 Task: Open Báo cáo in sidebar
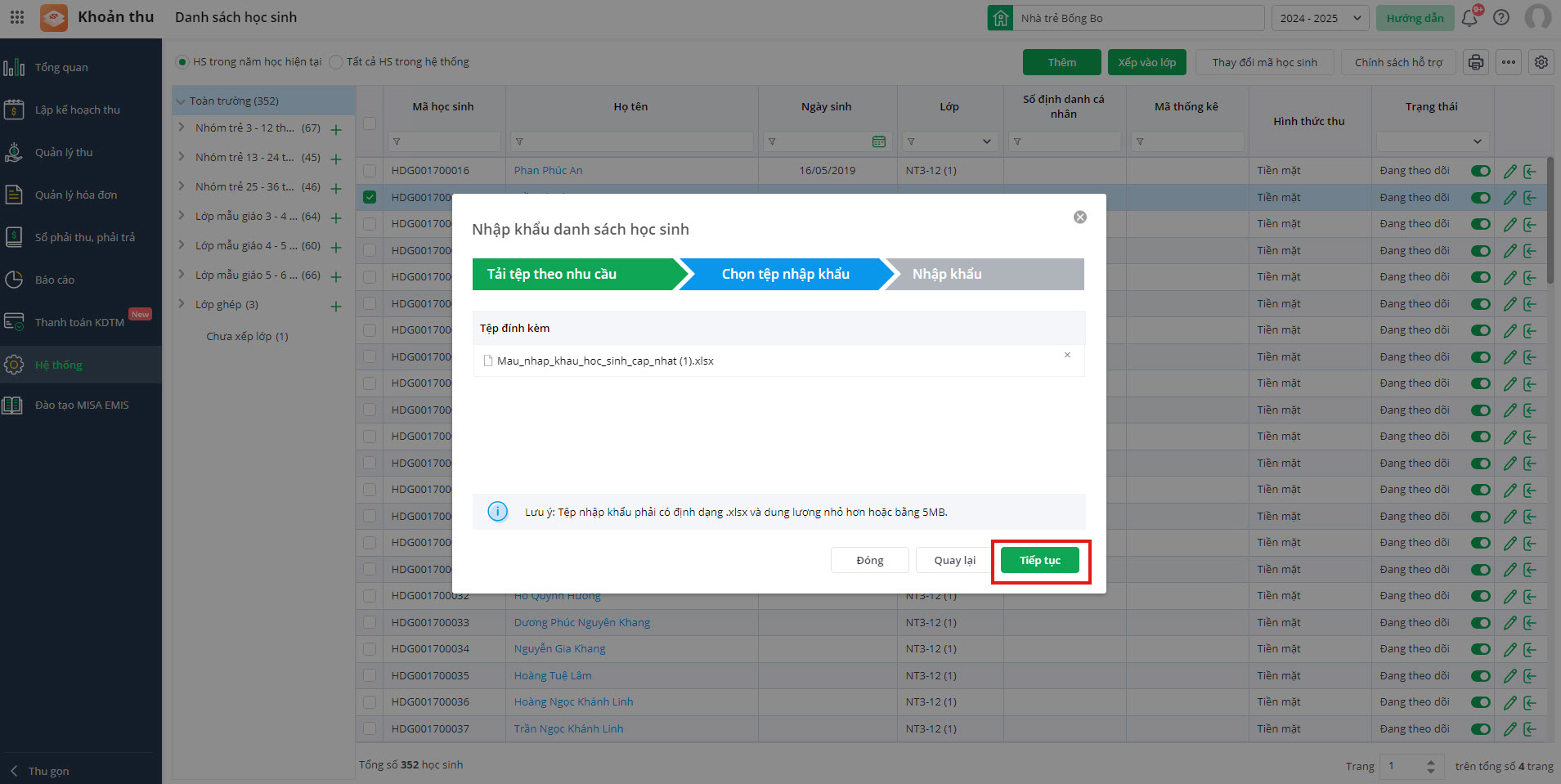(81, 280)
